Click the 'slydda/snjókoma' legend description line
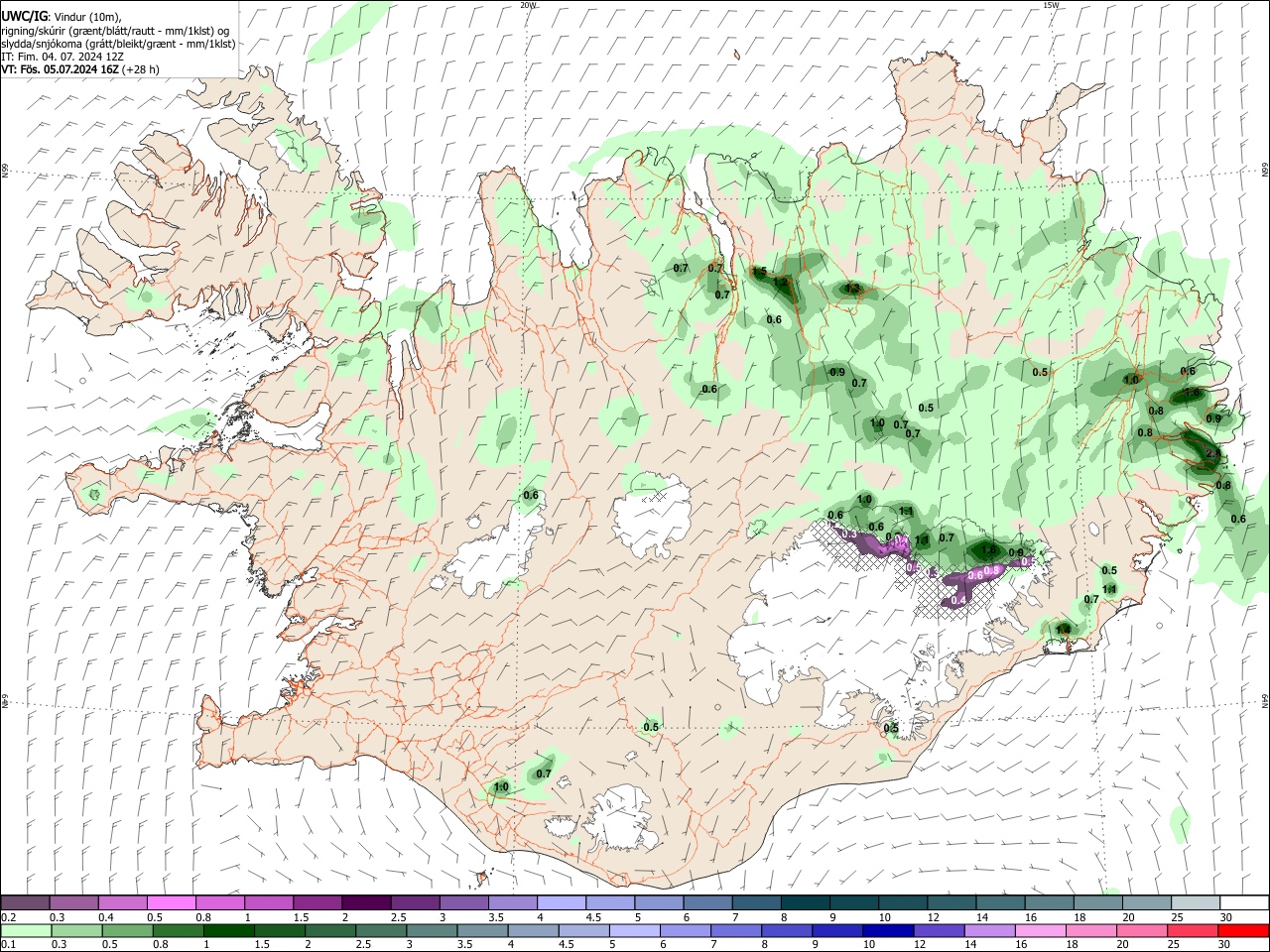The height and width of the screenshot is (952, 1270). (x=118, y=44)
